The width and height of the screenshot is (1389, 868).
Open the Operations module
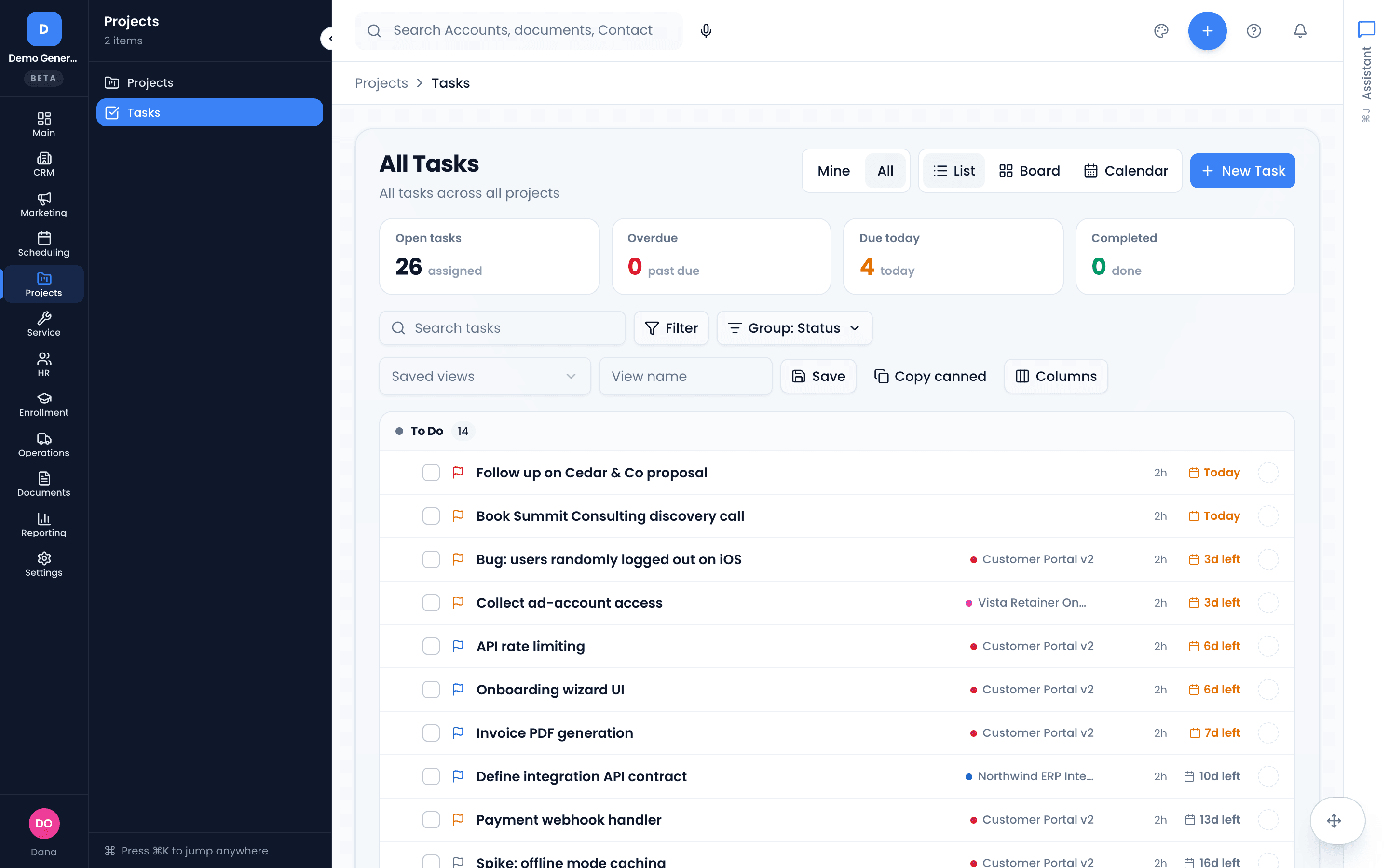pyautogui.click(x=43, y=444)
